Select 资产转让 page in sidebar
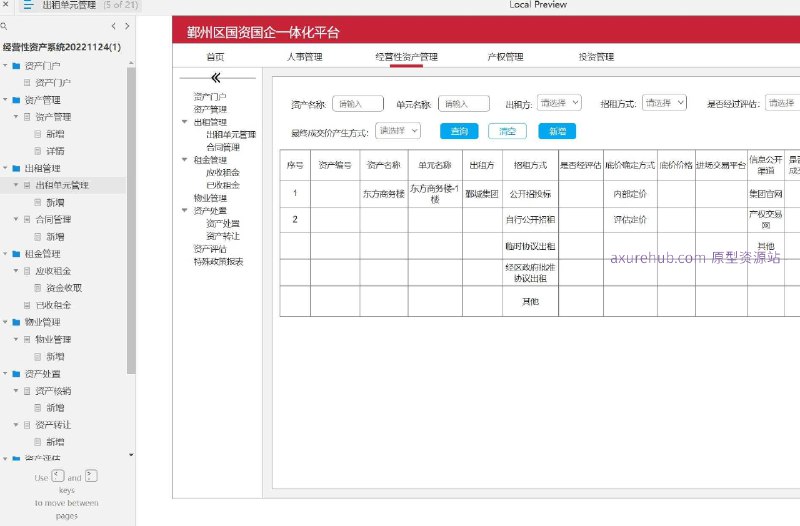The width and height of the screenshot is (800, 526). coord(53,425)
